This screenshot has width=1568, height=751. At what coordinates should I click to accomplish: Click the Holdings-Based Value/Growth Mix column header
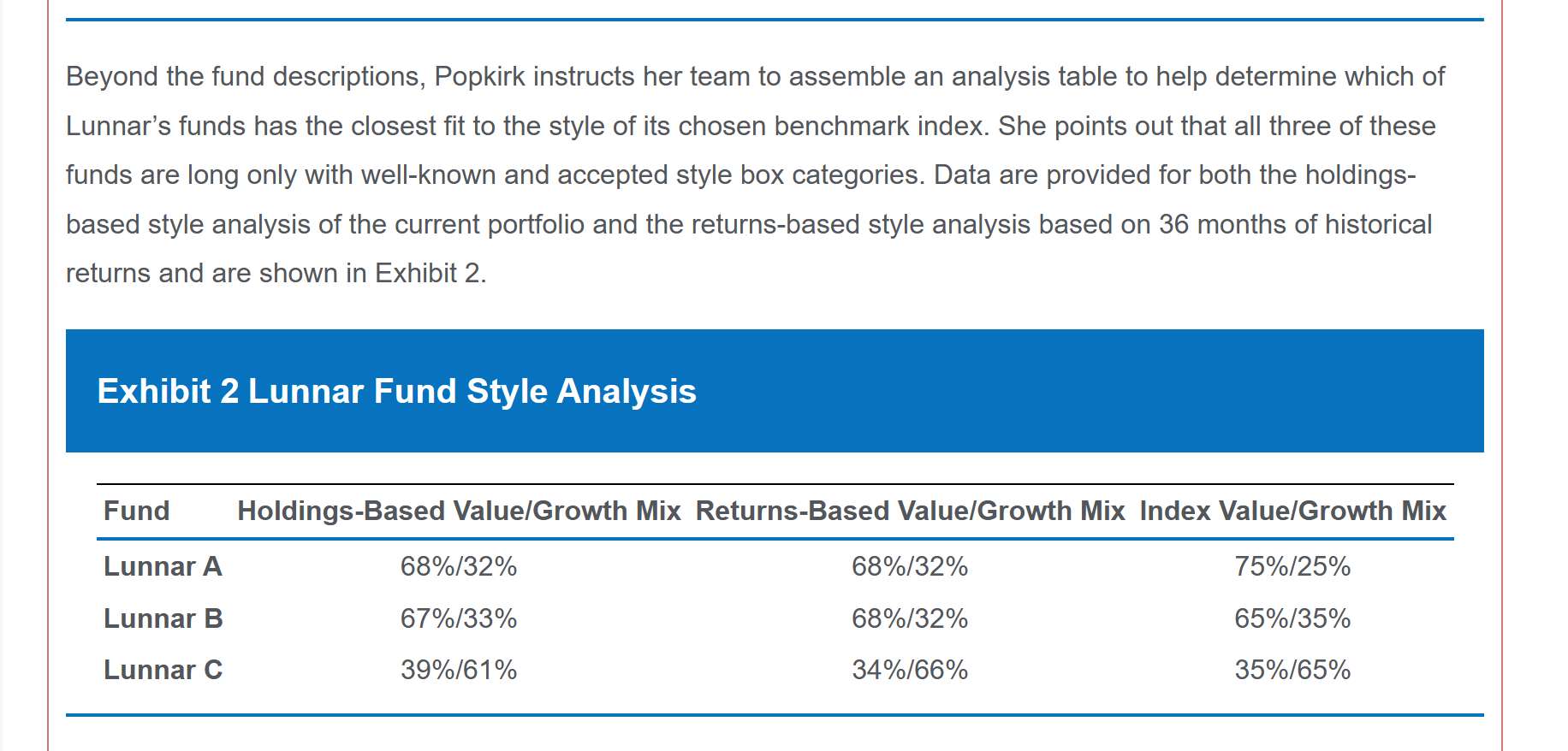[459, 511]
